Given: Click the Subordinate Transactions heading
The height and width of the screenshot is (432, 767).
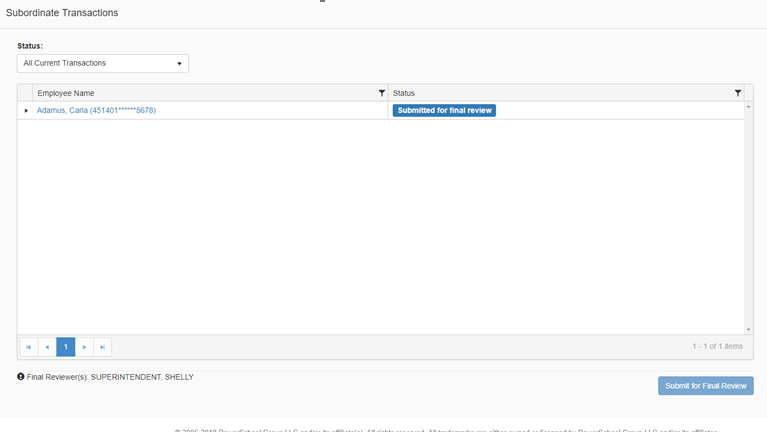Looking at the screenshot, I should click(62, 13).
